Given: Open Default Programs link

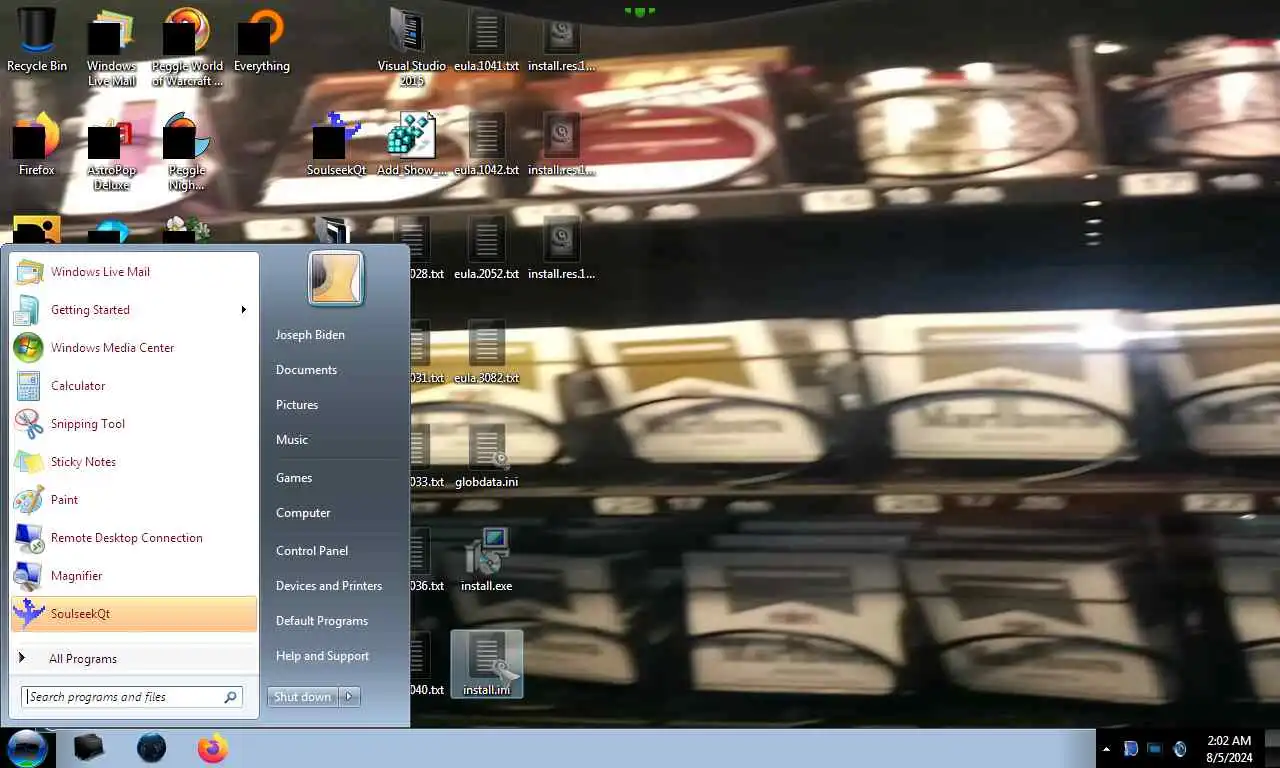Looking at the screenshot, I should tap(322, 621).
